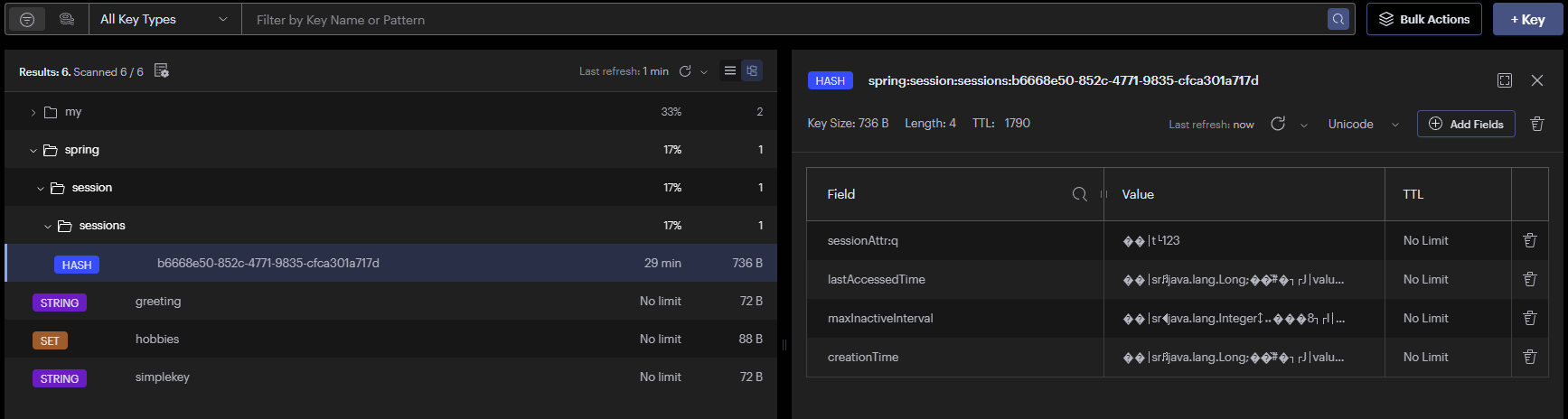
Task: Open Bulk Actions
Action: (1424, 19)
